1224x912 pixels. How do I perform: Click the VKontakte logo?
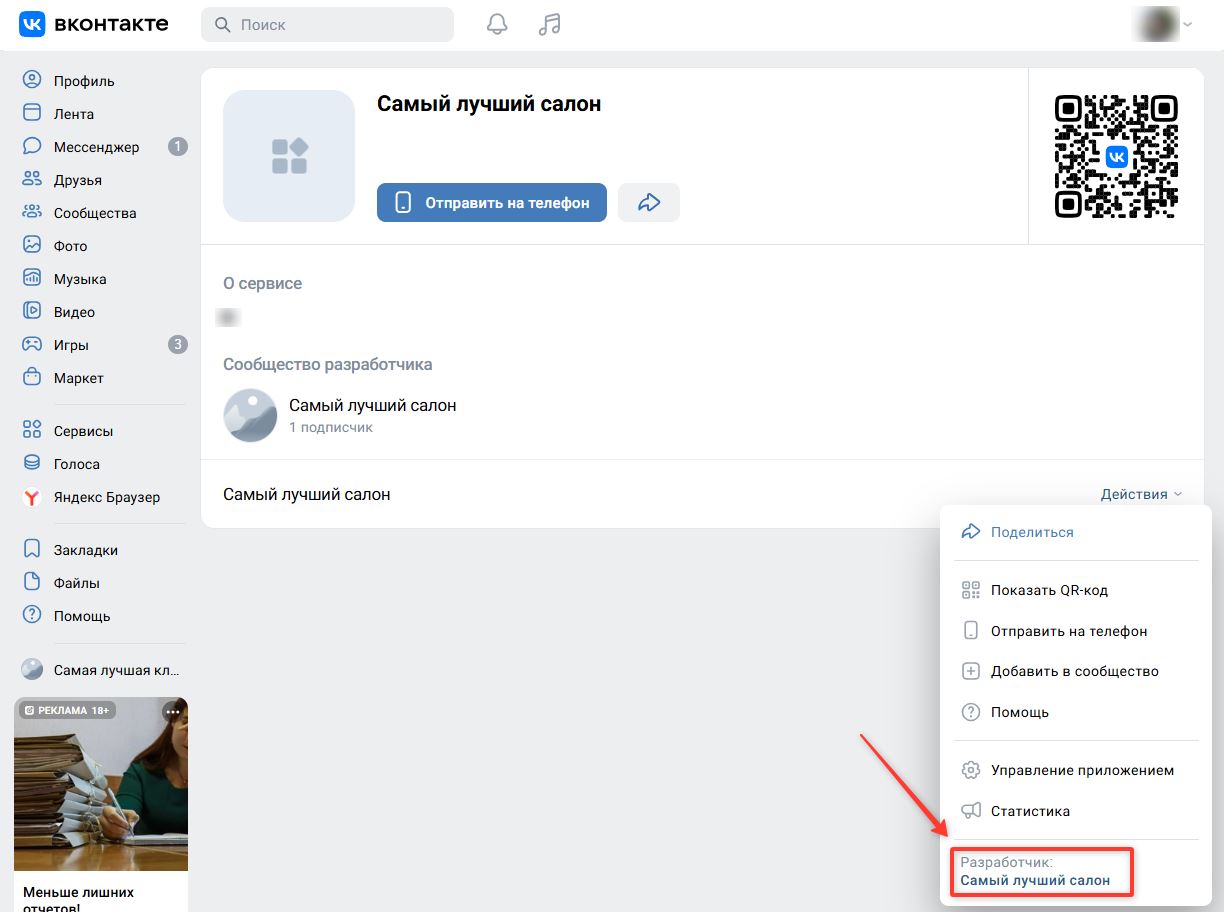[94, 24]
